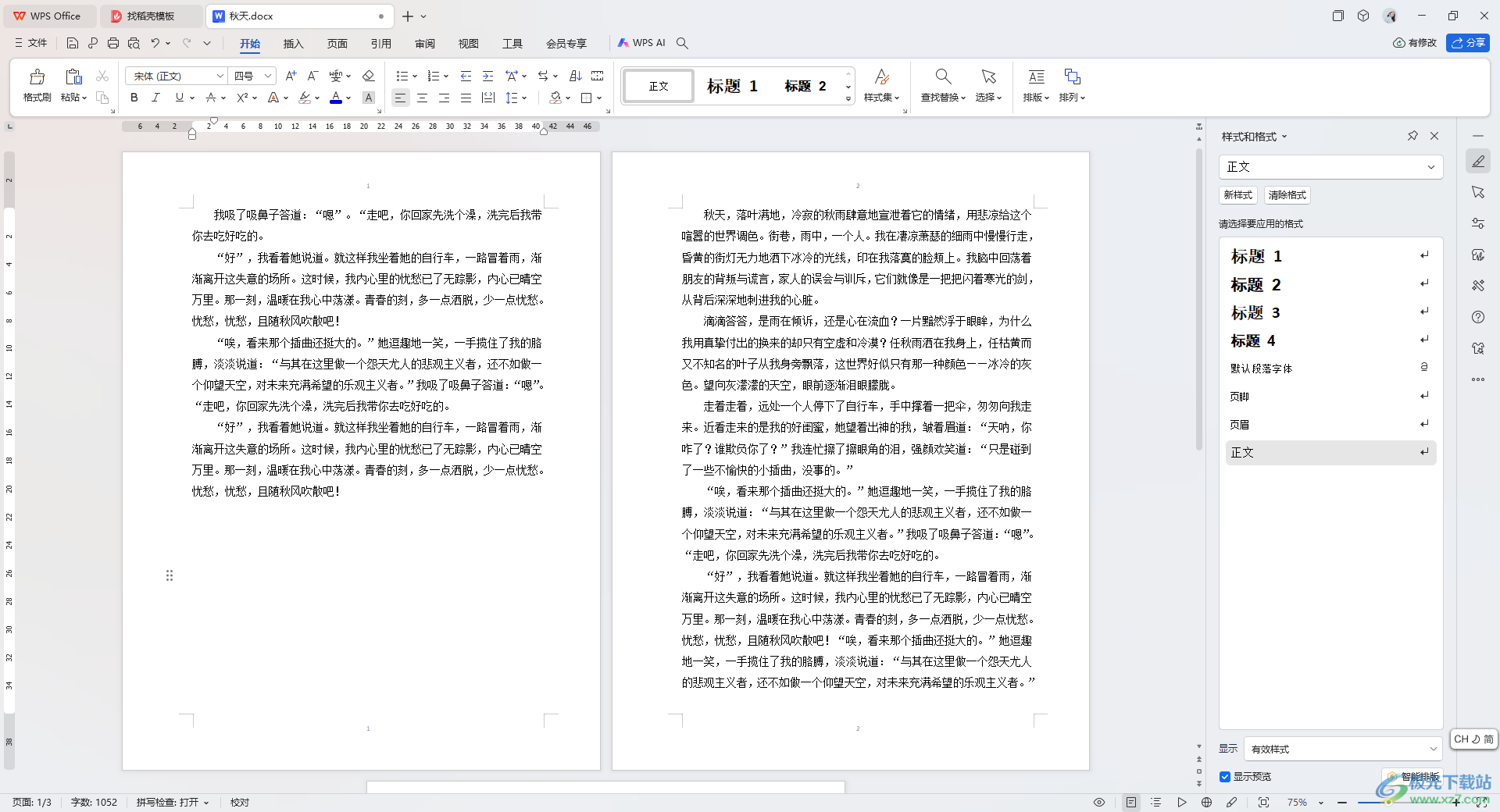
Task: Click the italic formatting icon
Action: (155, 98)
